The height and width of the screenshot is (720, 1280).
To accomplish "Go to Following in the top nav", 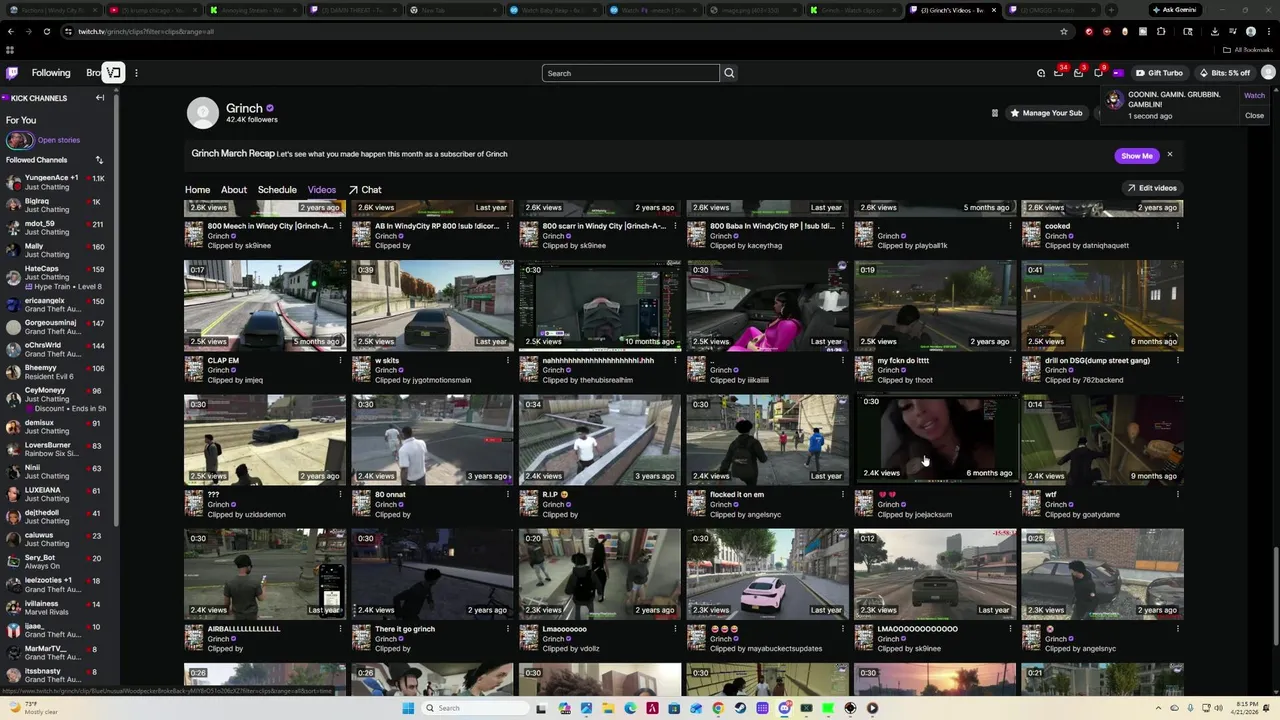I will (x=51, y=73).
